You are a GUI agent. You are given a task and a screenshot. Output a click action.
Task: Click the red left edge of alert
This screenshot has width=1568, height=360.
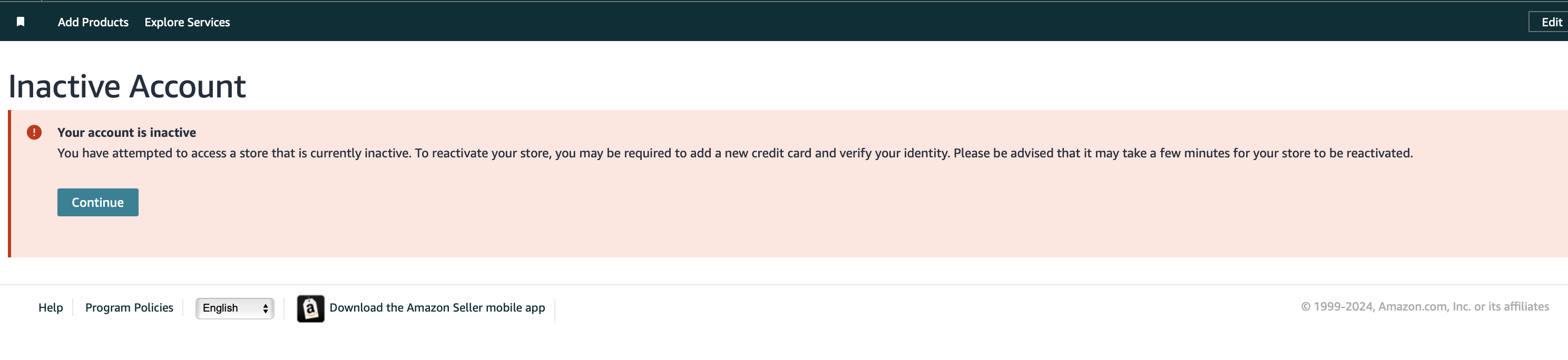coord(9,184)
